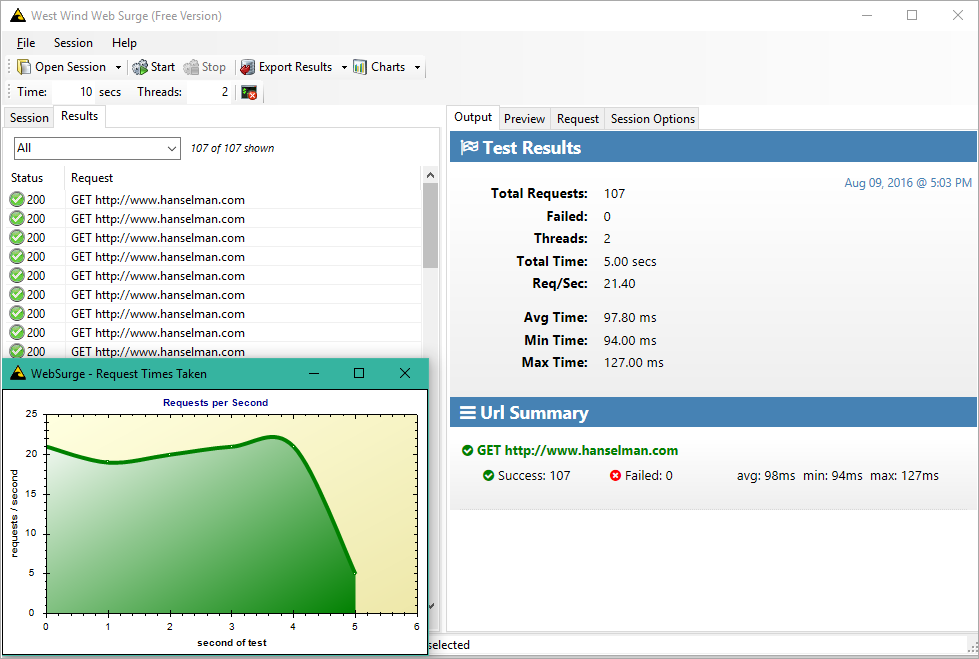Expand the Export Results dropdown arrow
This screenshot has height=659, width=979.
(x=344, y=67)
